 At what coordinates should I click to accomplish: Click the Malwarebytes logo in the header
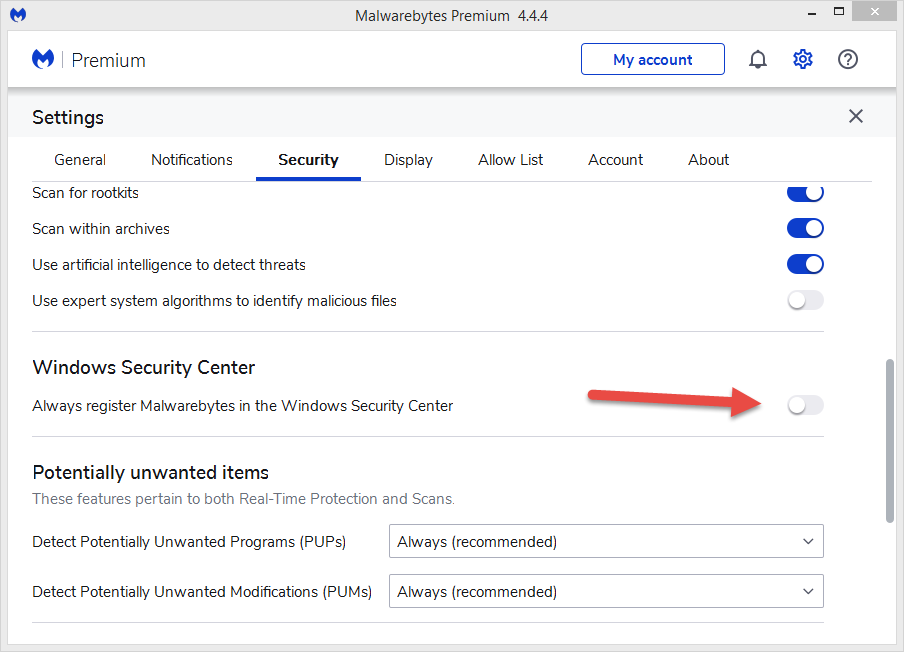(43, 60)
